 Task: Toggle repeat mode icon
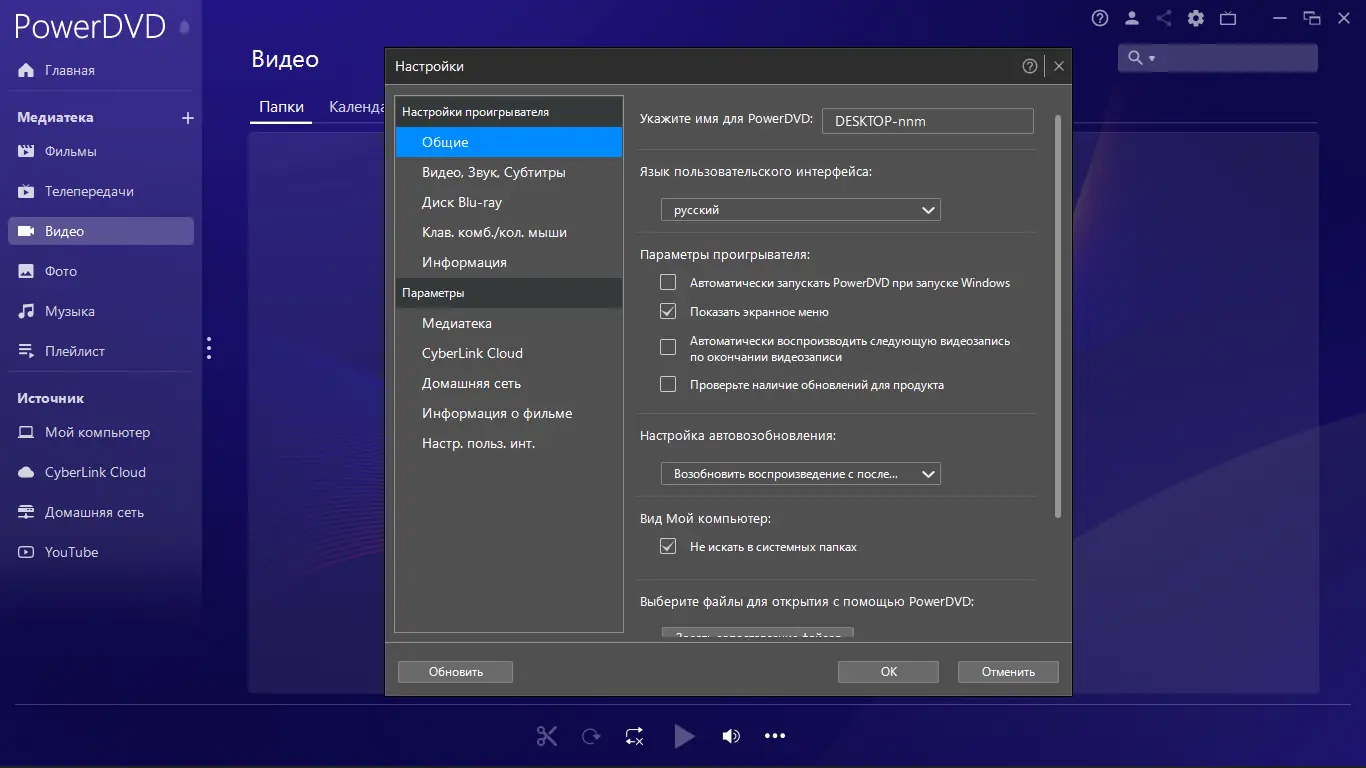click(634, 736)
